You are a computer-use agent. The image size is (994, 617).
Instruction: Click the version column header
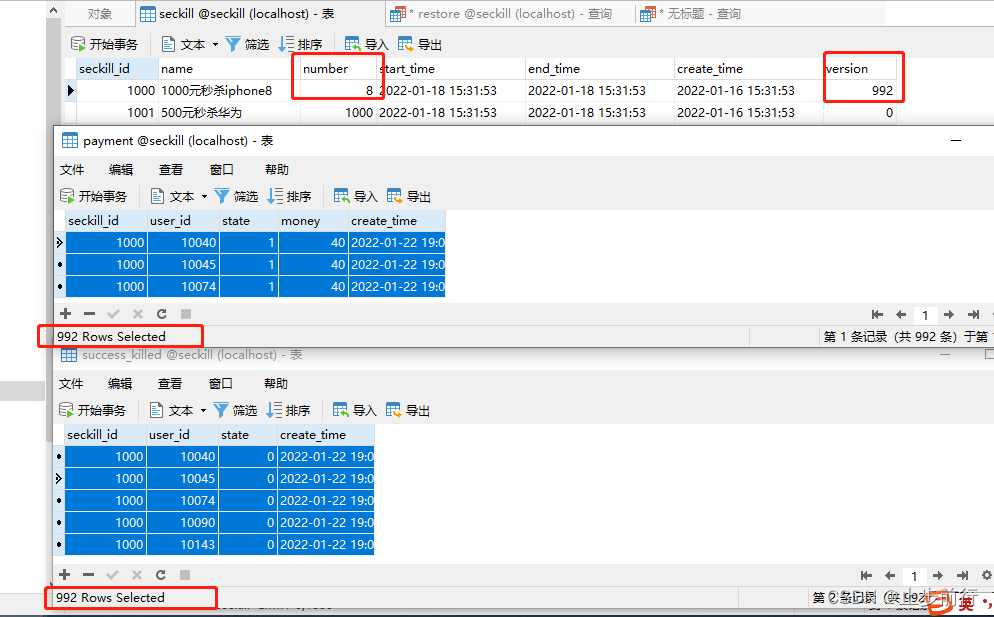860,68
